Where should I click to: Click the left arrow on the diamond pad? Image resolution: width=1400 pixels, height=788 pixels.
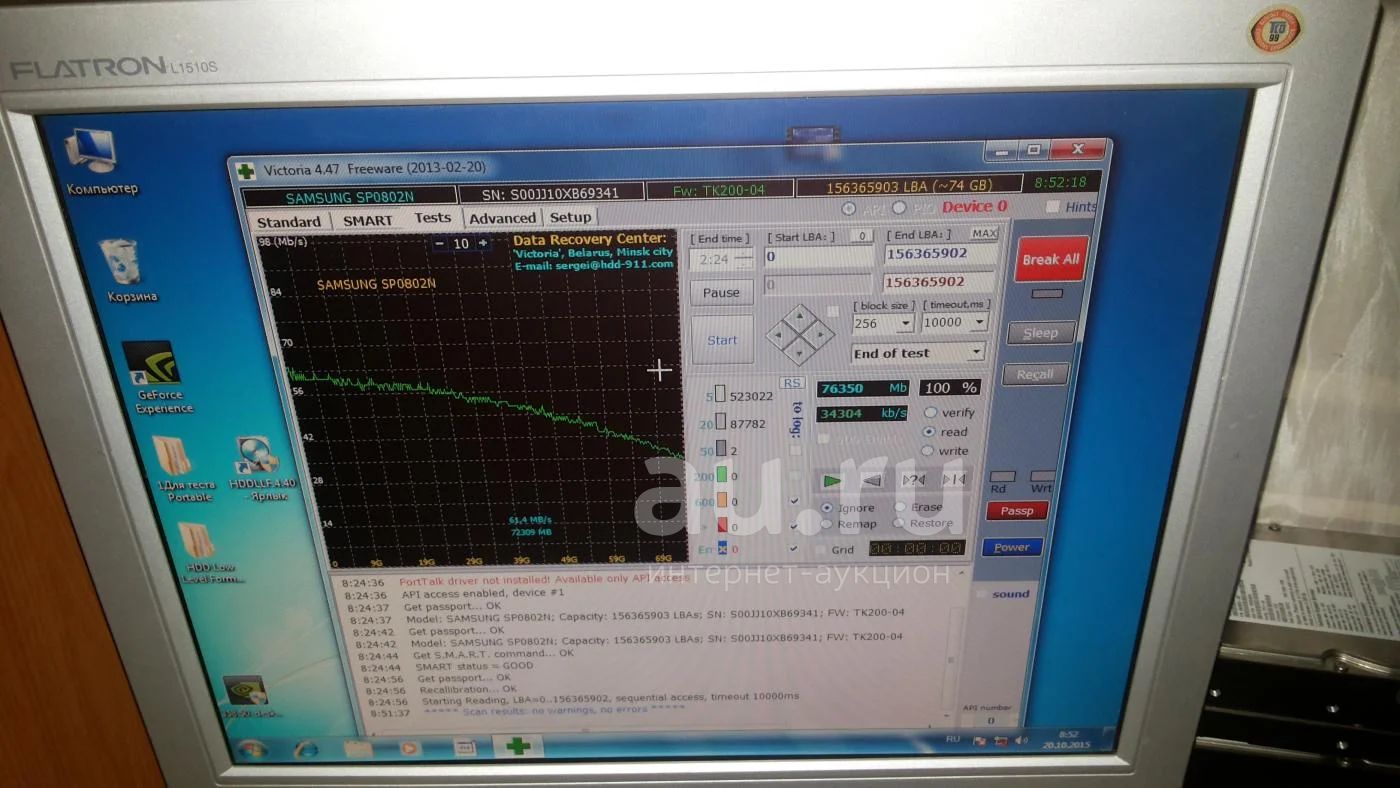[x=781, y=335]
